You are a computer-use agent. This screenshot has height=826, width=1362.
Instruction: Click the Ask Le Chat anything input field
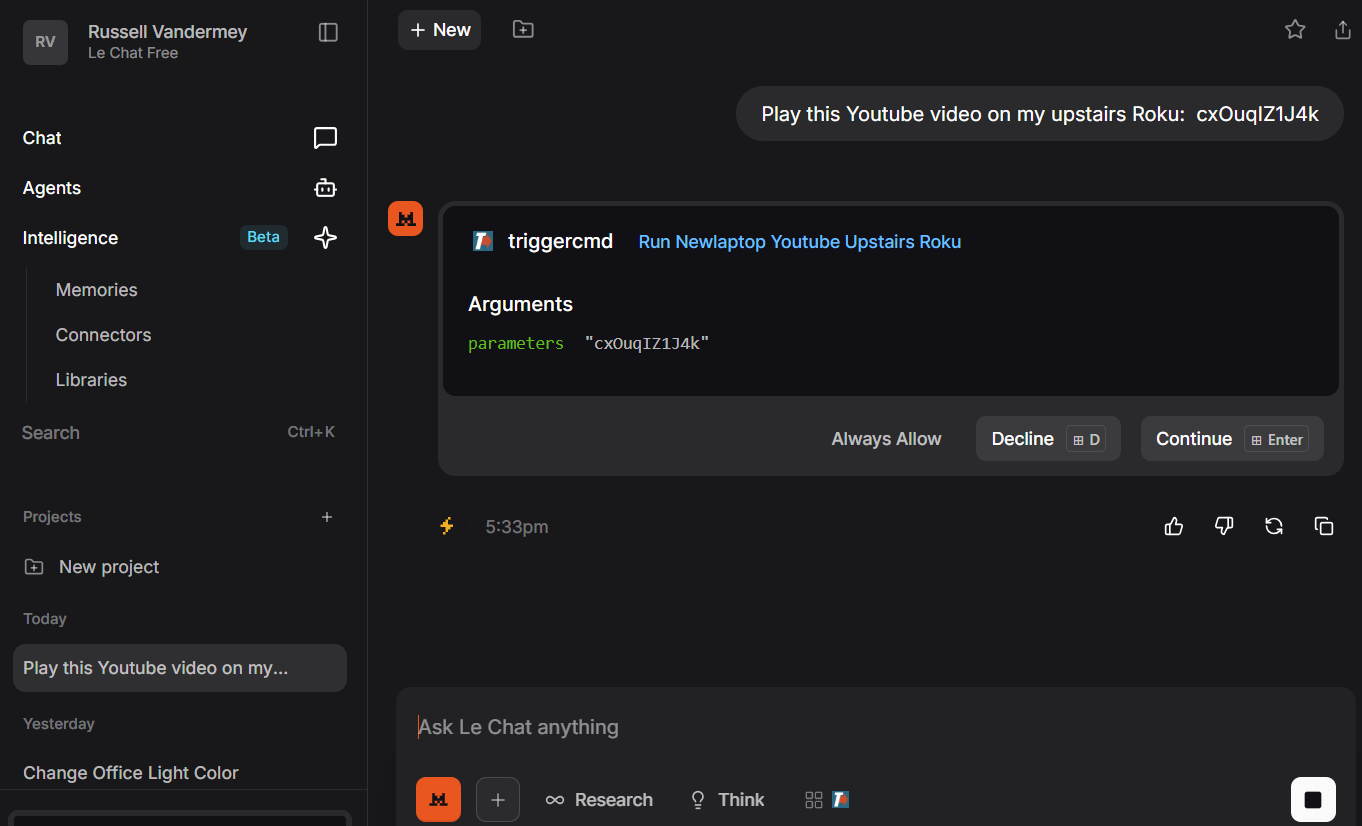[x=850, y=727]
